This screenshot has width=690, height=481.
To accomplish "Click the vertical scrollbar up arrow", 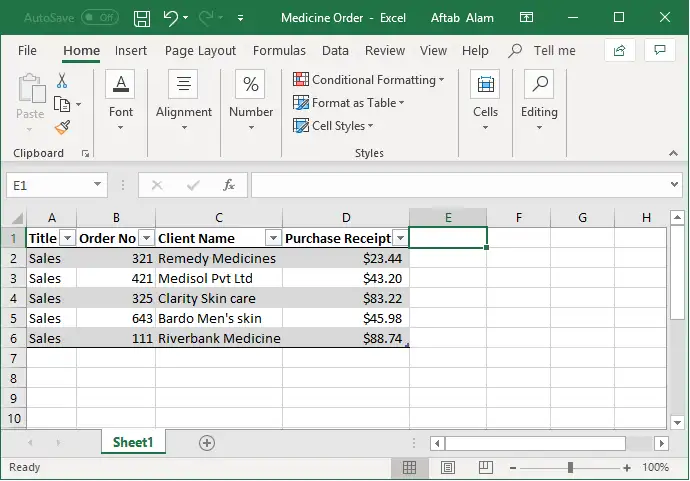I will point(677,217).
